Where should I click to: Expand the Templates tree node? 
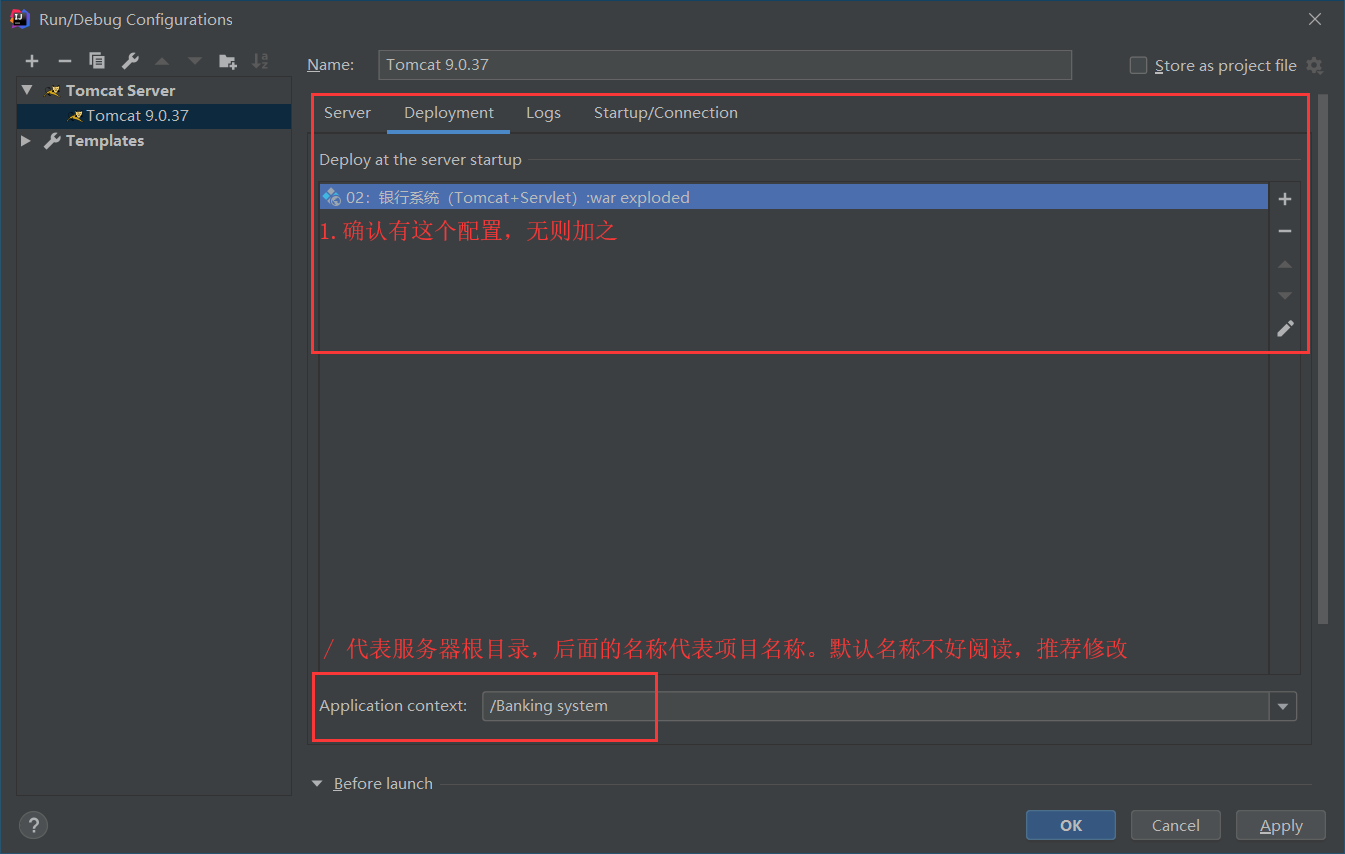pyautogui.click(x=27, y=141)
